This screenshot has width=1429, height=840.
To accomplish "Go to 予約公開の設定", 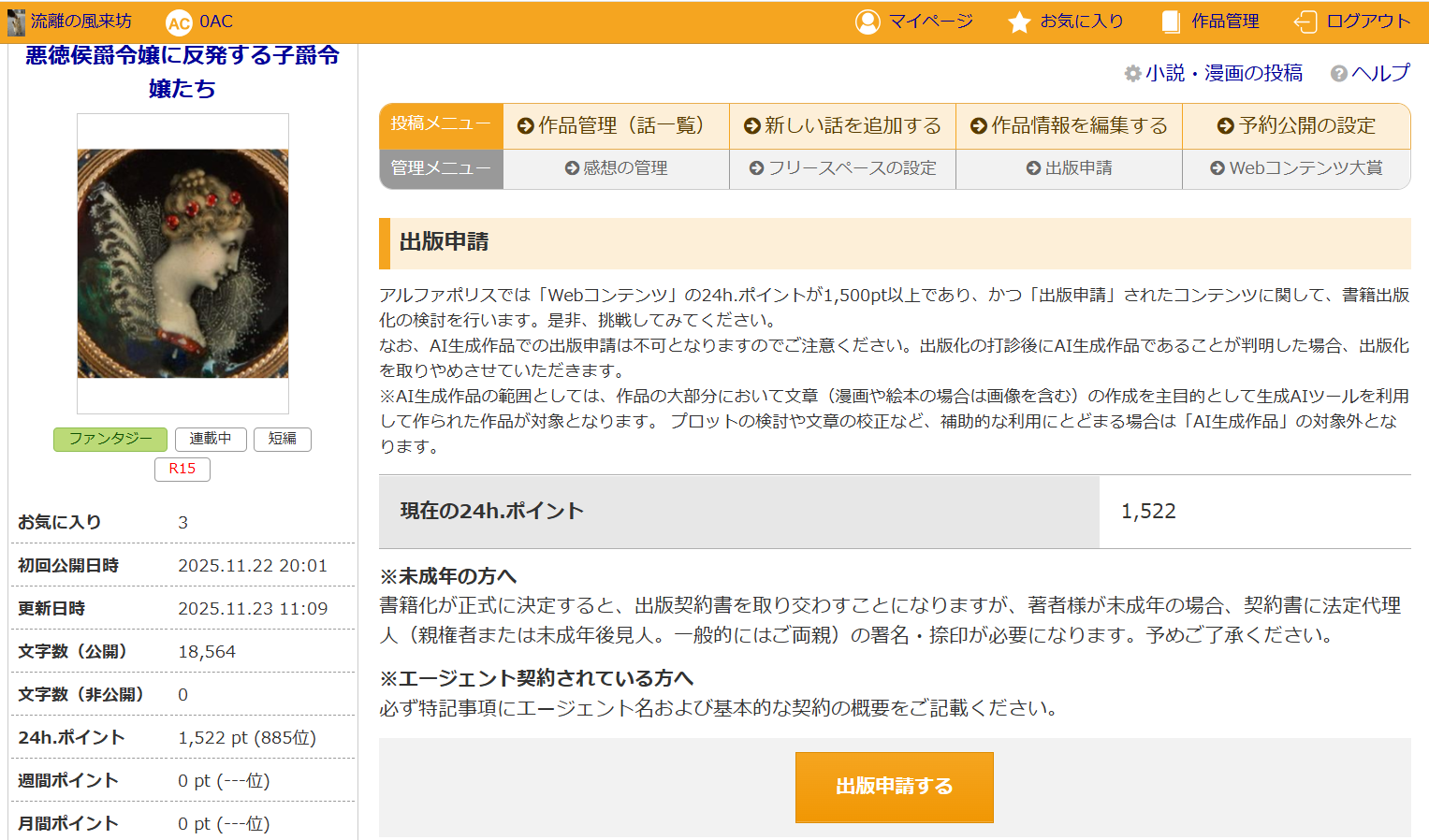I will (x=1296, y=125).
